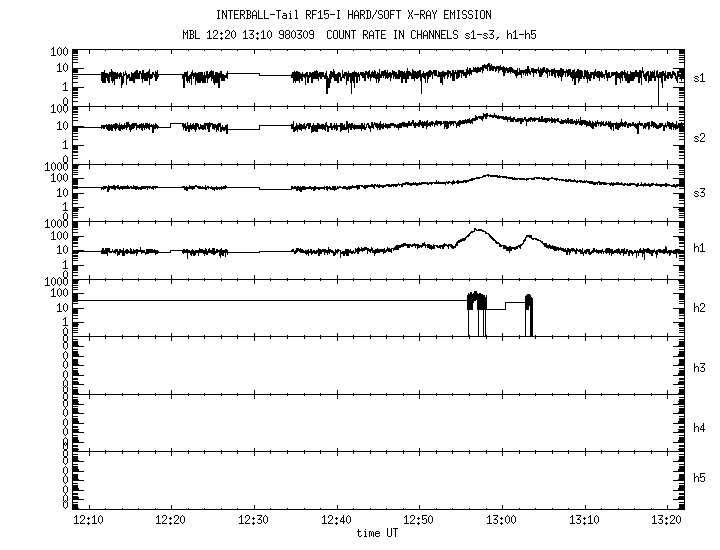Select the h5 channel label
Viewport: 720px width, 550px height.
tap(700, 479)
